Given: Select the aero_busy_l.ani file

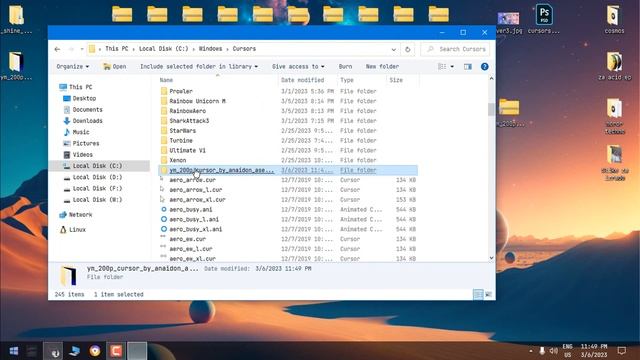Looking at the screenshot, I should click(x=194, y=219).
